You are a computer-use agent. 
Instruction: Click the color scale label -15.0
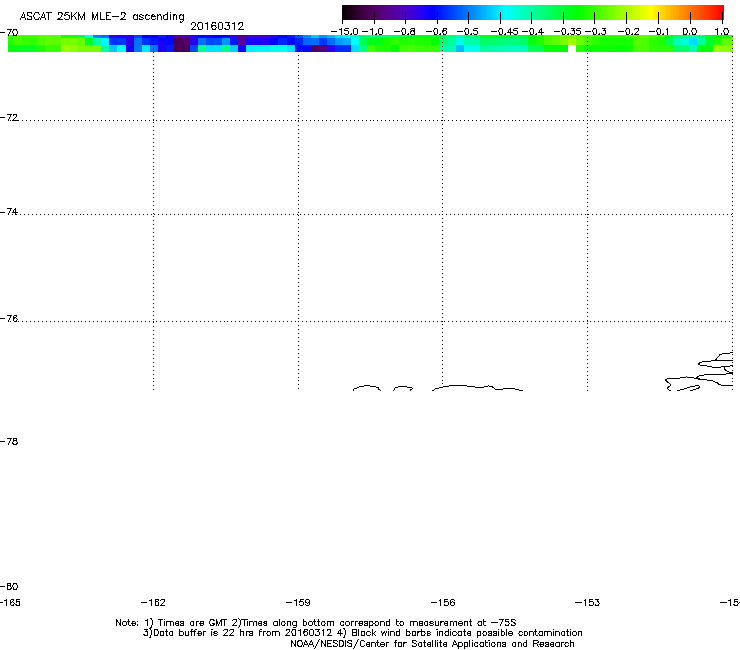(345, 32)
